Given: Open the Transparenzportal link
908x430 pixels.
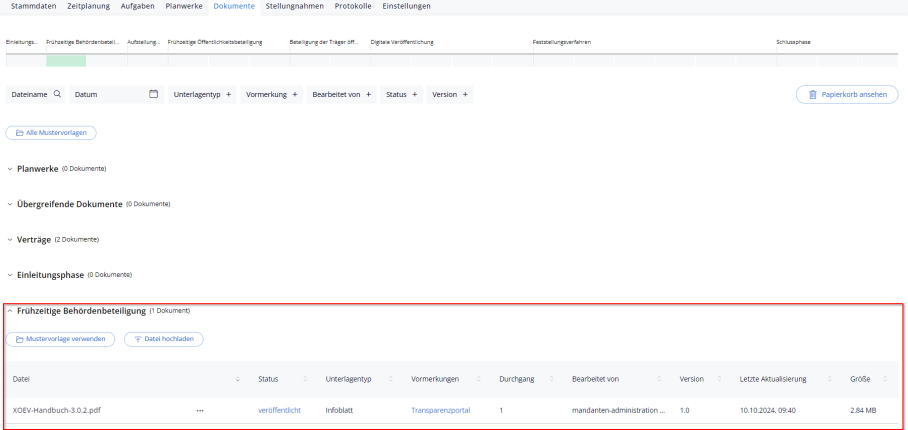Looking at the screenshot, I should [x=440, y=410].
